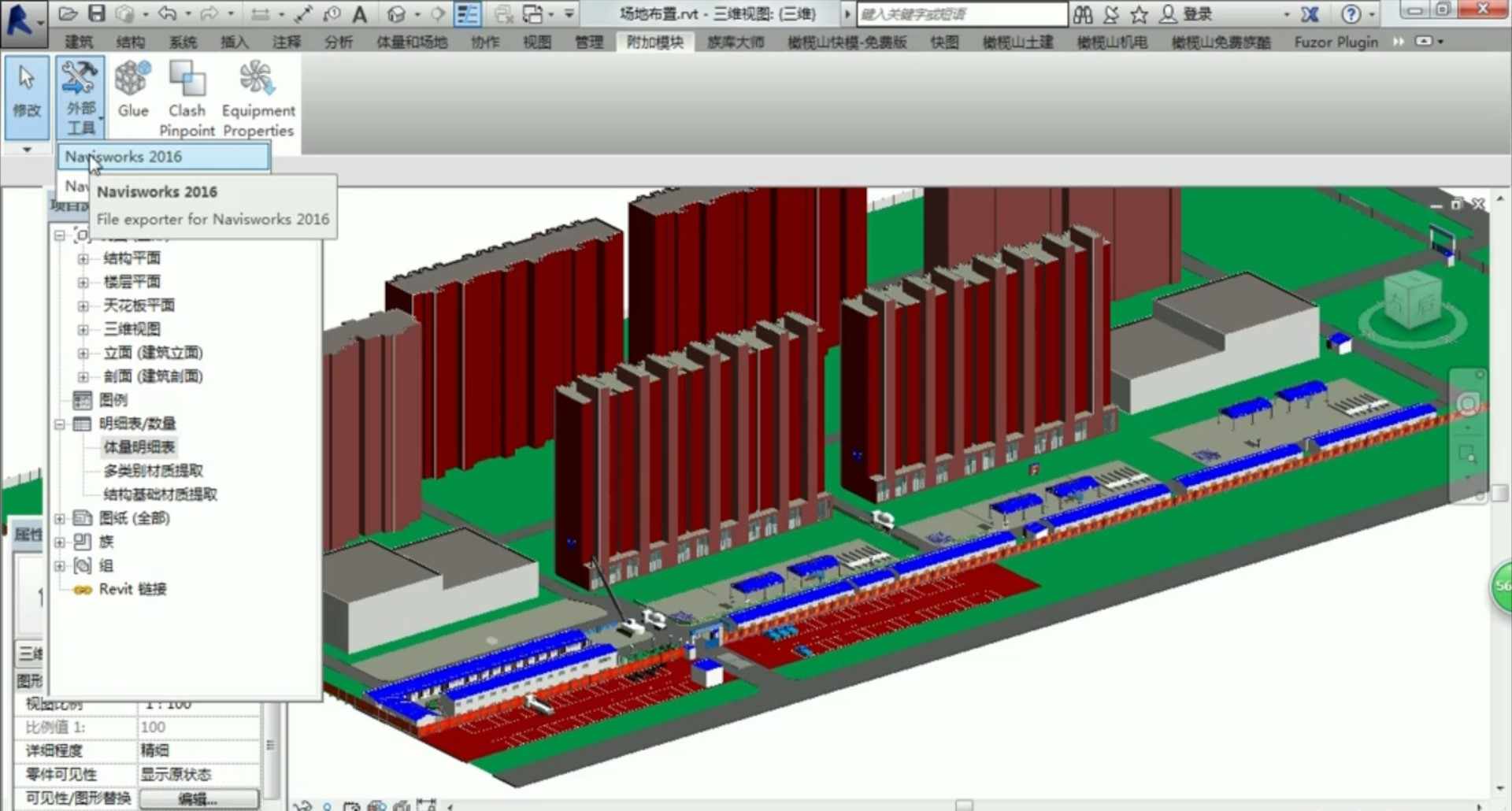Save the project with the Save icon
The height and width of the screenshot is (811, 1512).
(96, 13)
